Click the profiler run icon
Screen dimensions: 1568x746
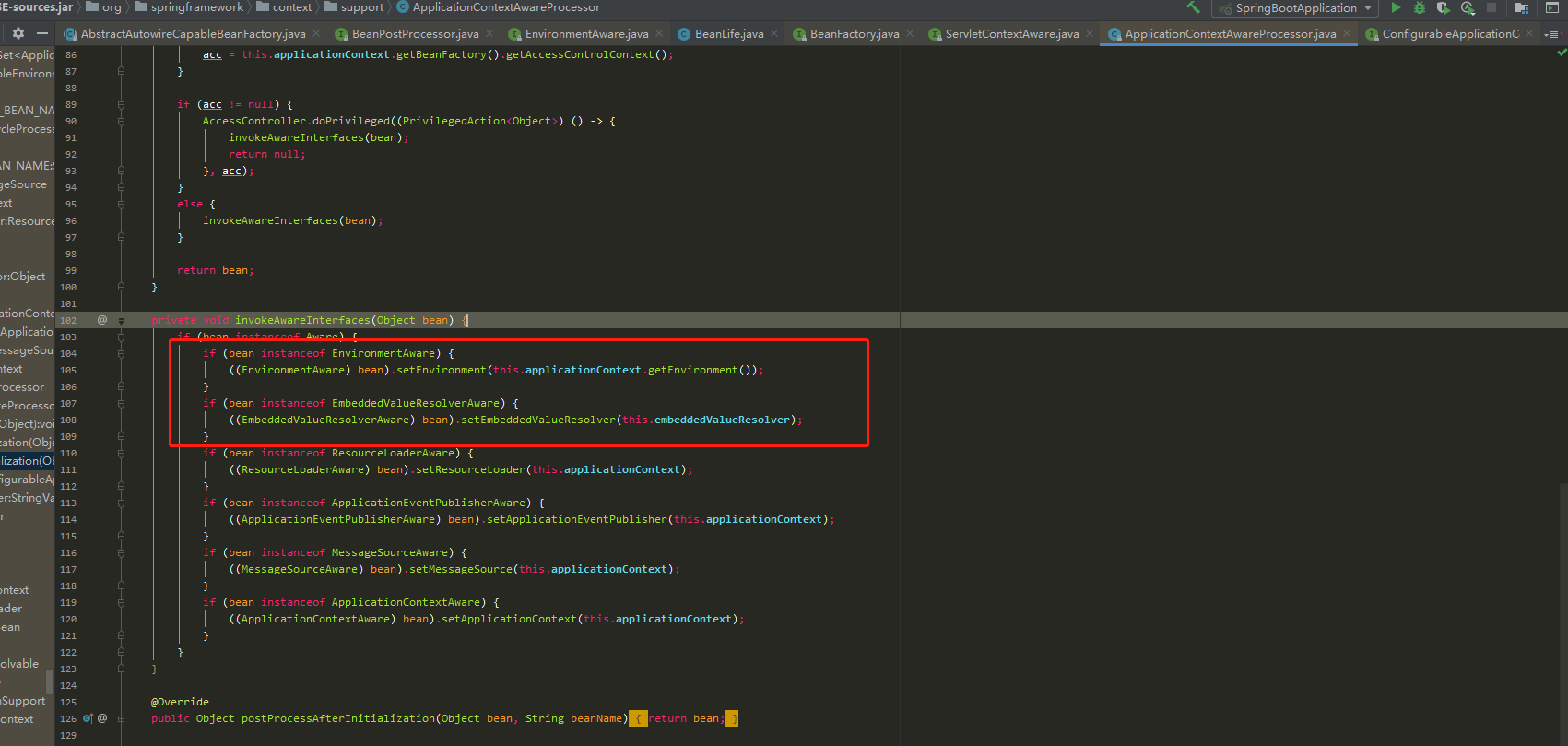click(1468, 7)
